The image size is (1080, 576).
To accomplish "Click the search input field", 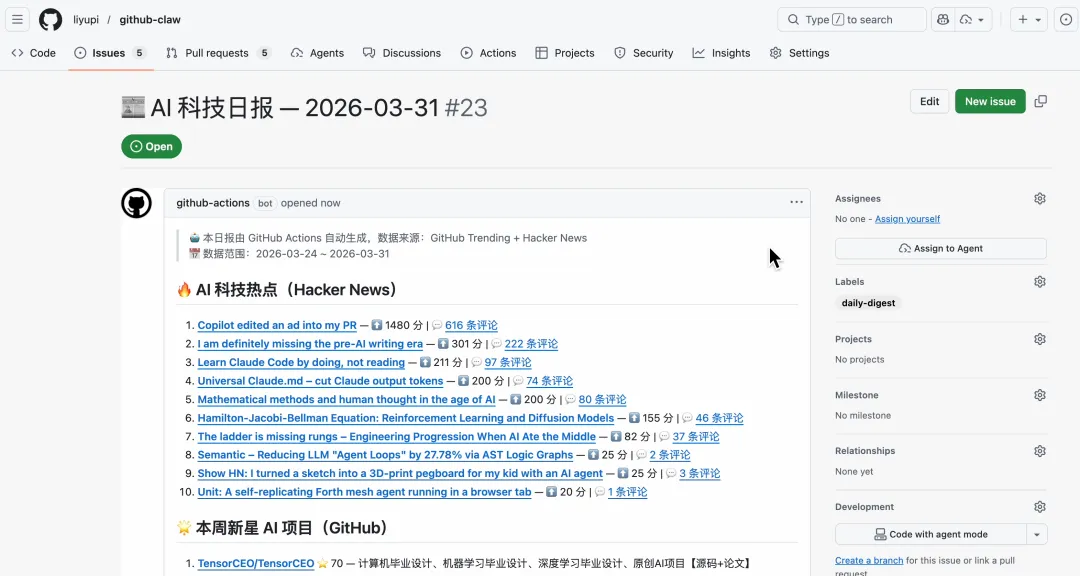I will point(852,20).
